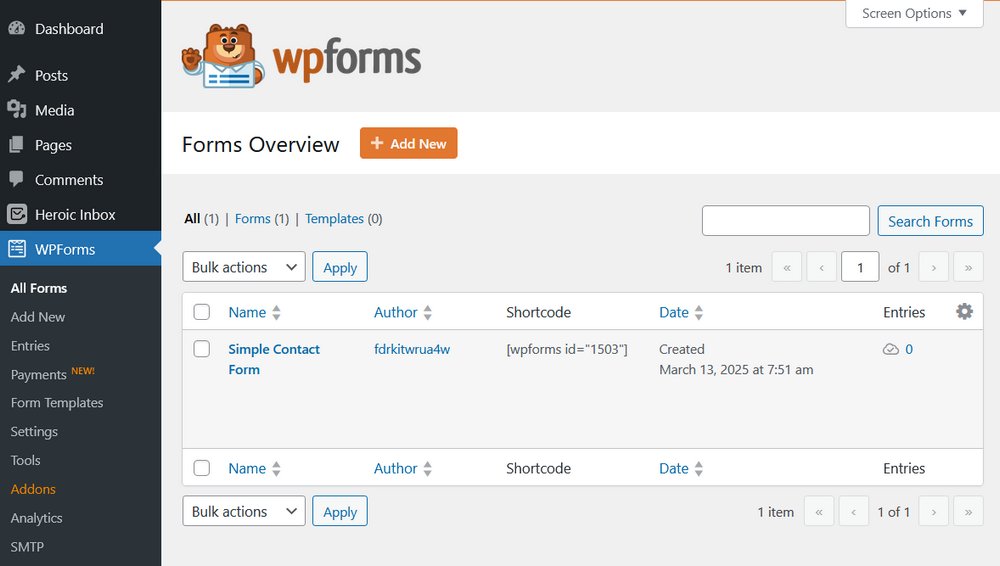Click the cloud entries icon beside 0
This screenshot has height=566, width=1000.
click(890, 349)
